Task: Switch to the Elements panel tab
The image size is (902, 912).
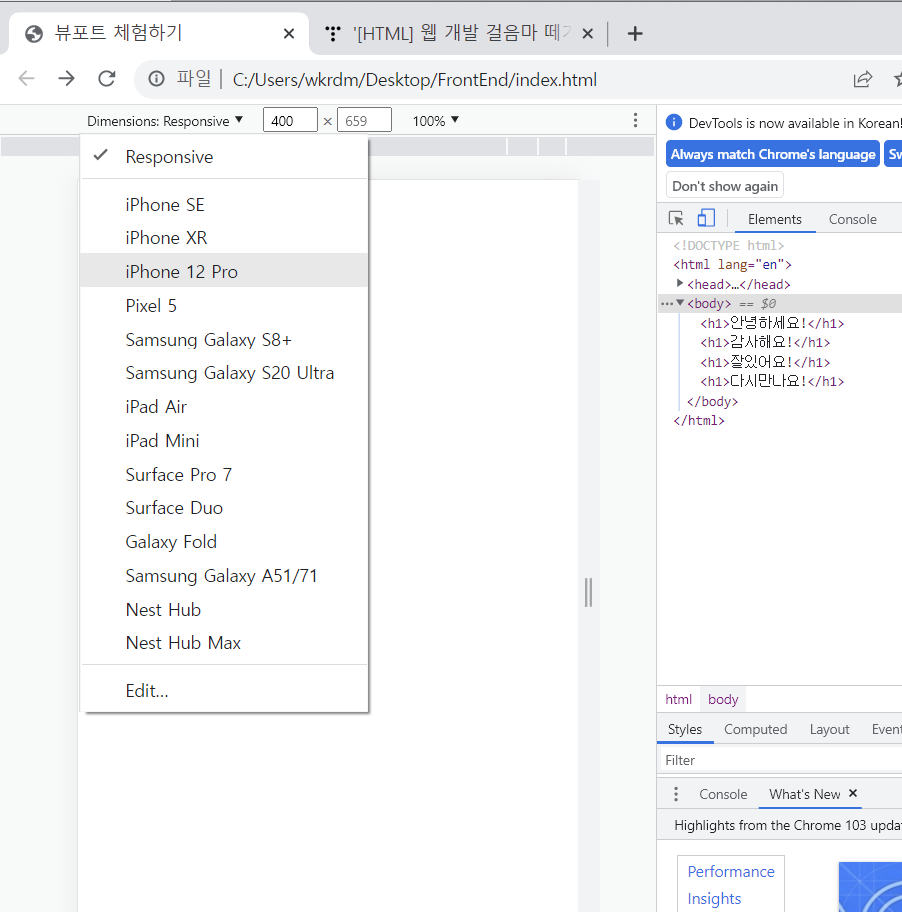Action: point(775,219)
